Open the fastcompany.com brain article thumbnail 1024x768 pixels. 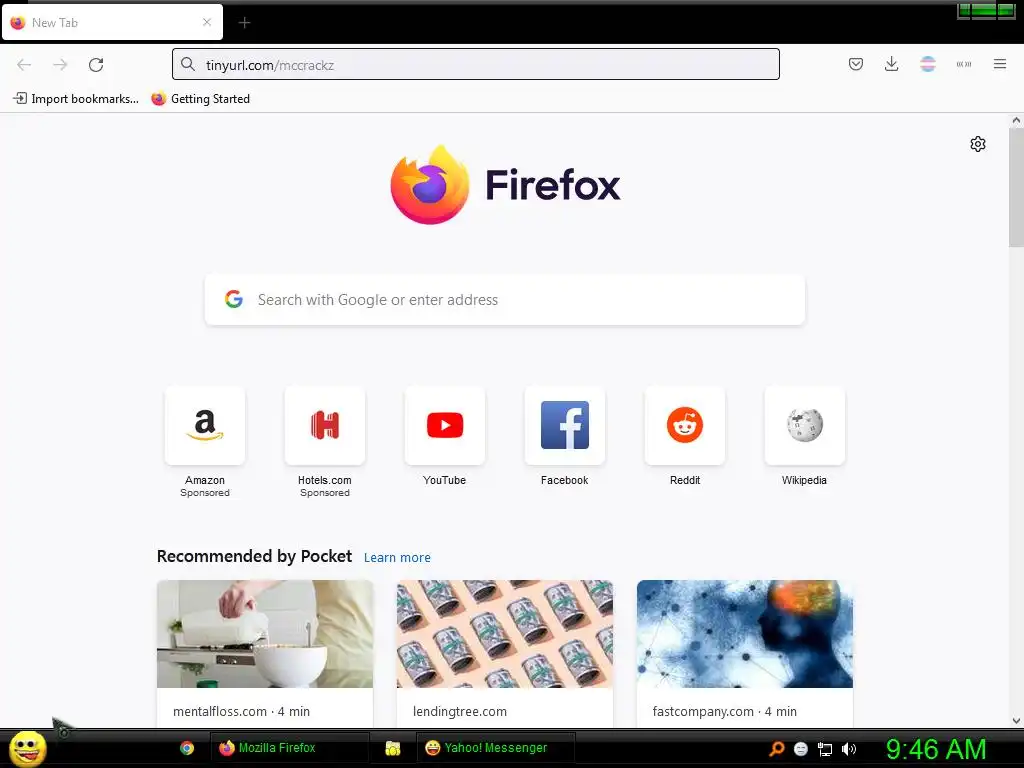(x=744, y=633)
